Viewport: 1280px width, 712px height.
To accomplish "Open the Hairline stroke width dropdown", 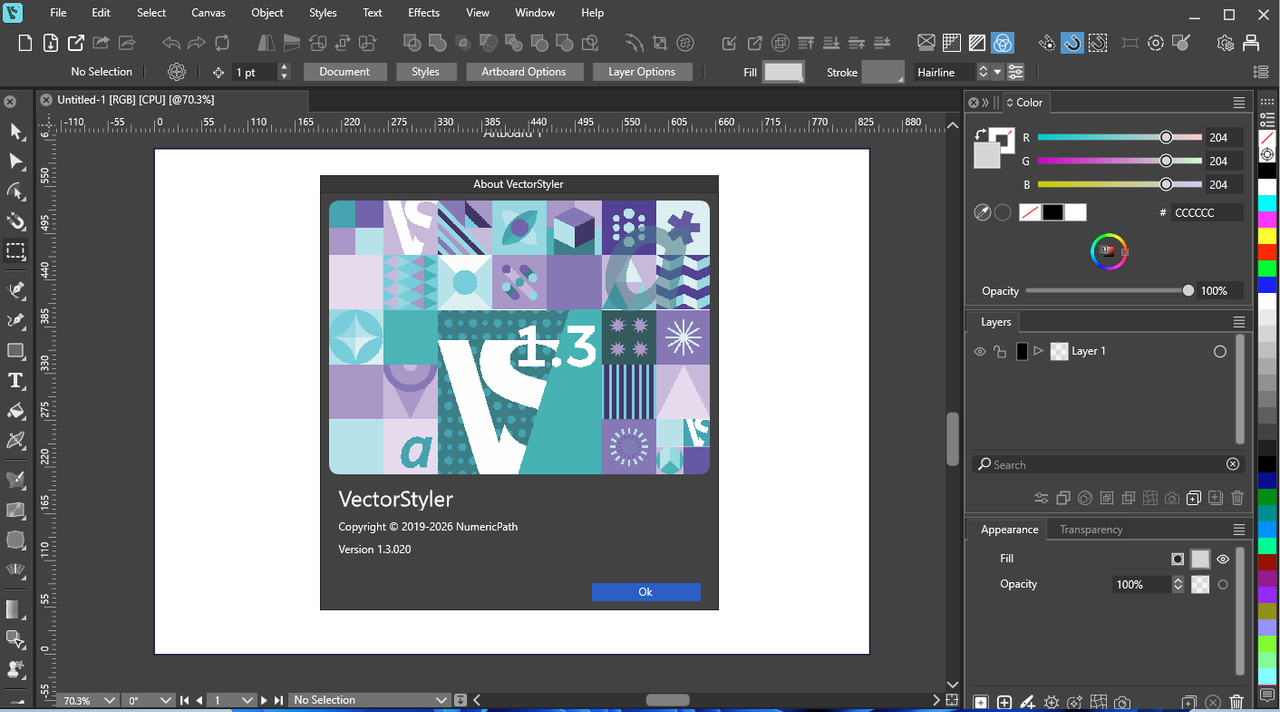I will point(951,72).
